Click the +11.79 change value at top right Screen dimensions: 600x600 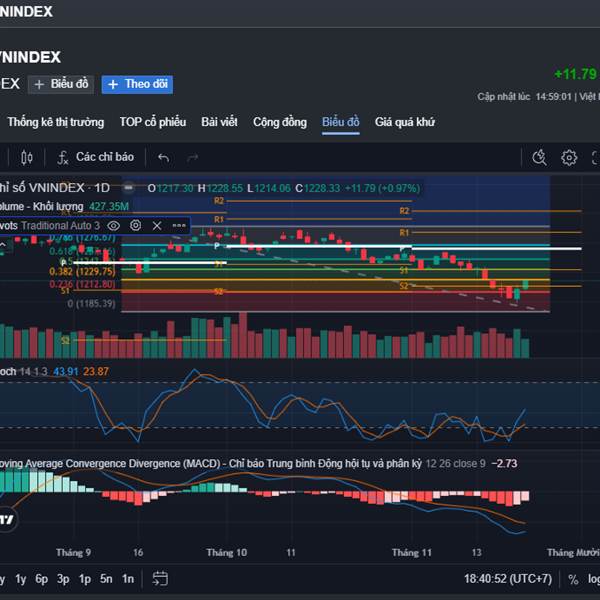(576, 74)
